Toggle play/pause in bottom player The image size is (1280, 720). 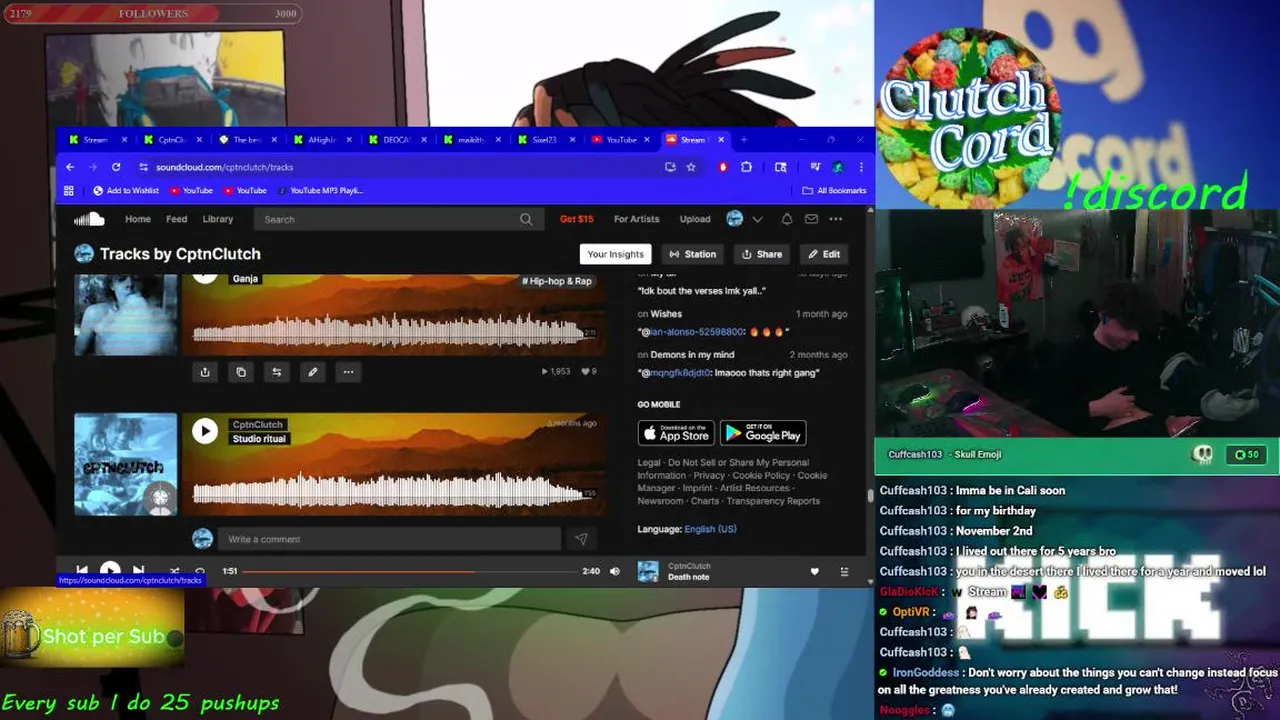110,570
